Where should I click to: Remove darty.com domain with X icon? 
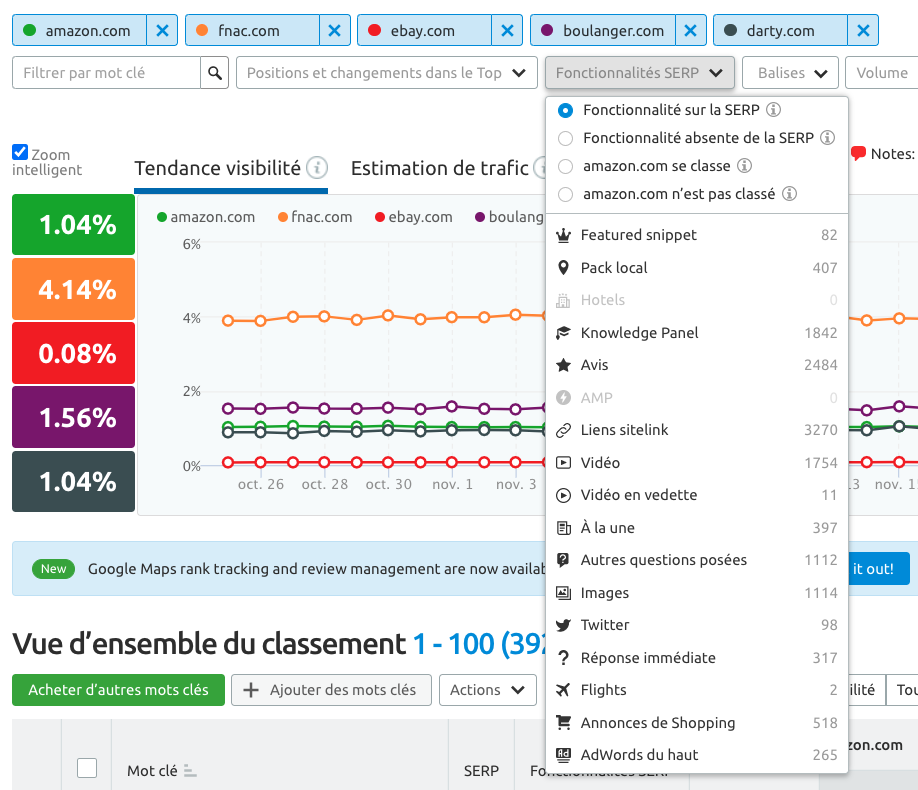coord(862,31)
